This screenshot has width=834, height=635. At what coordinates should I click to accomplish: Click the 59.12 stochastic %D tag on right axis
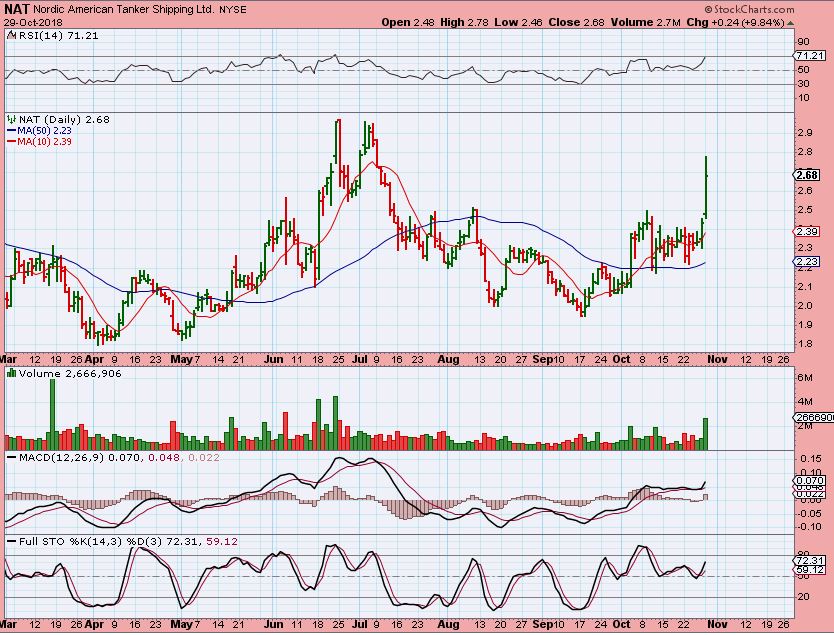[810, 570]
